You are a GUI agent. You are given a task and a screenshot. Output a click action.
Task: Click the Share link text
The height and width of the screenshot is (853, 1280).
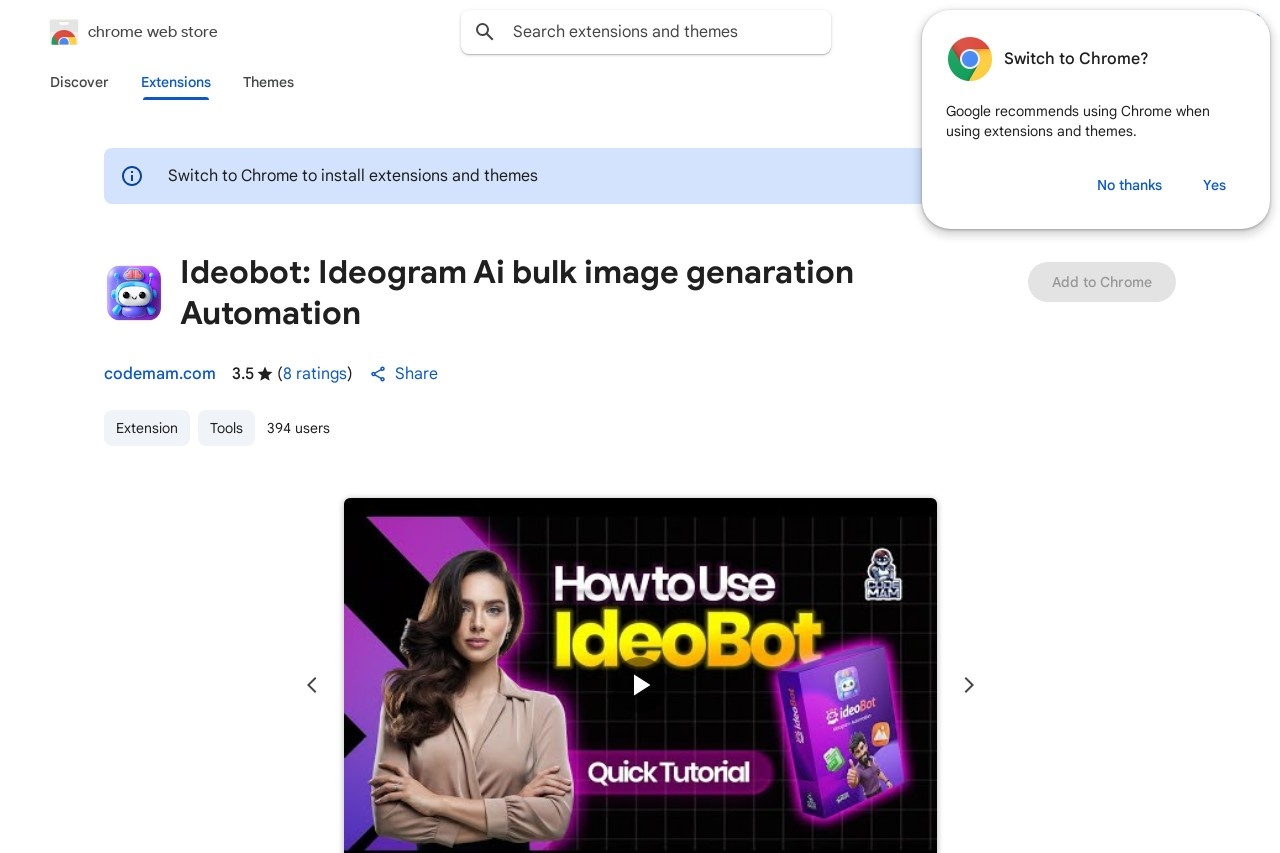416,373
